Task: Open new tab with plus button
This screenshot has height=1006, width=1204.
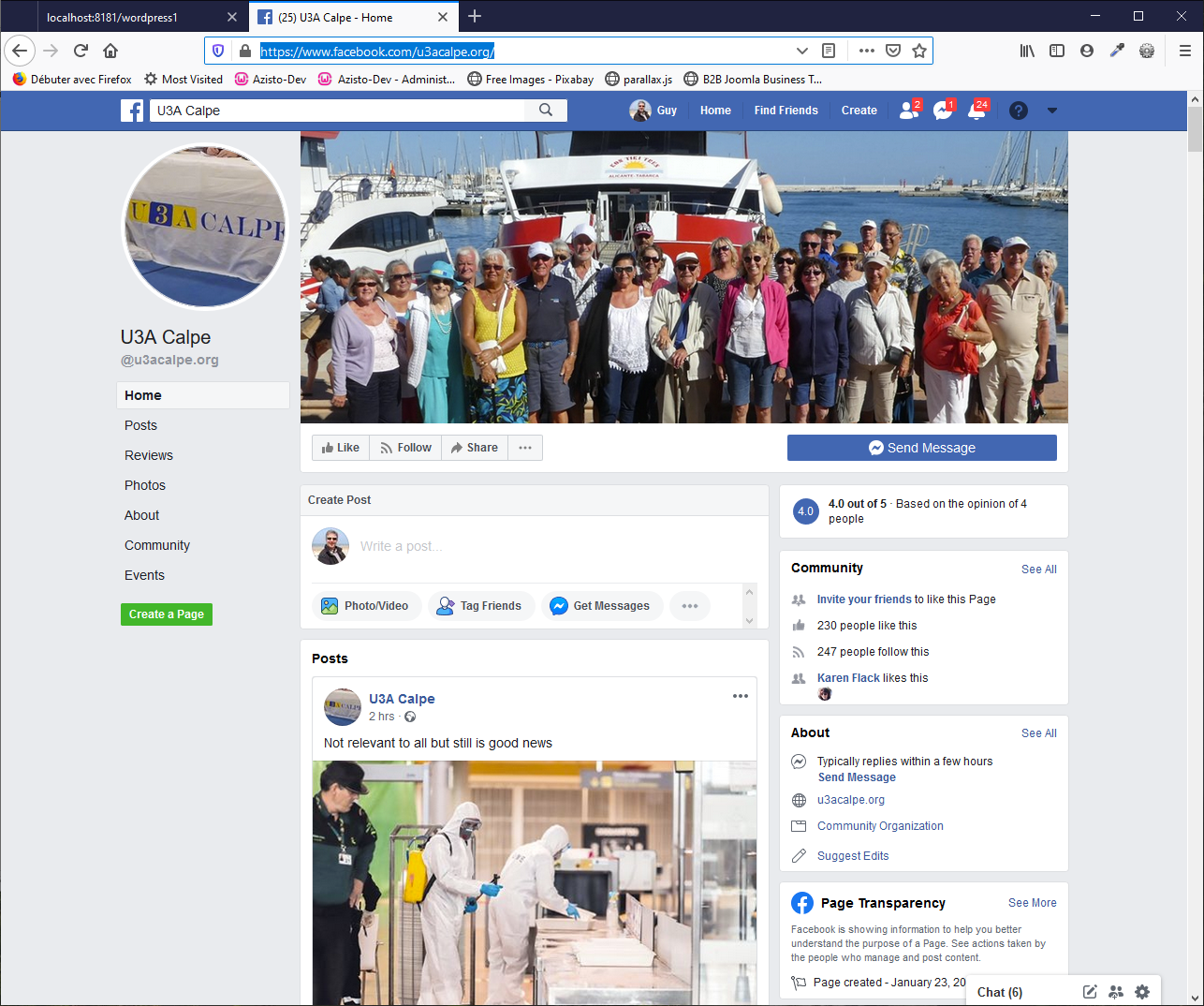Action: pos(475,16)
